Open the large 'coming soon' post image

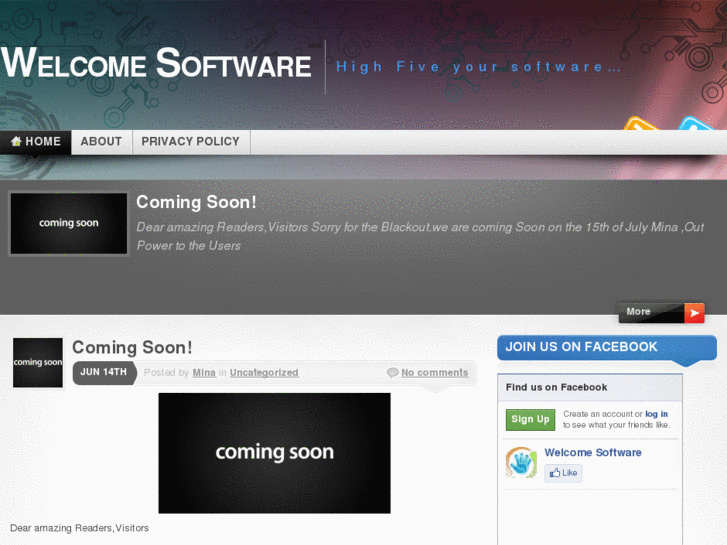coord(274,453)
